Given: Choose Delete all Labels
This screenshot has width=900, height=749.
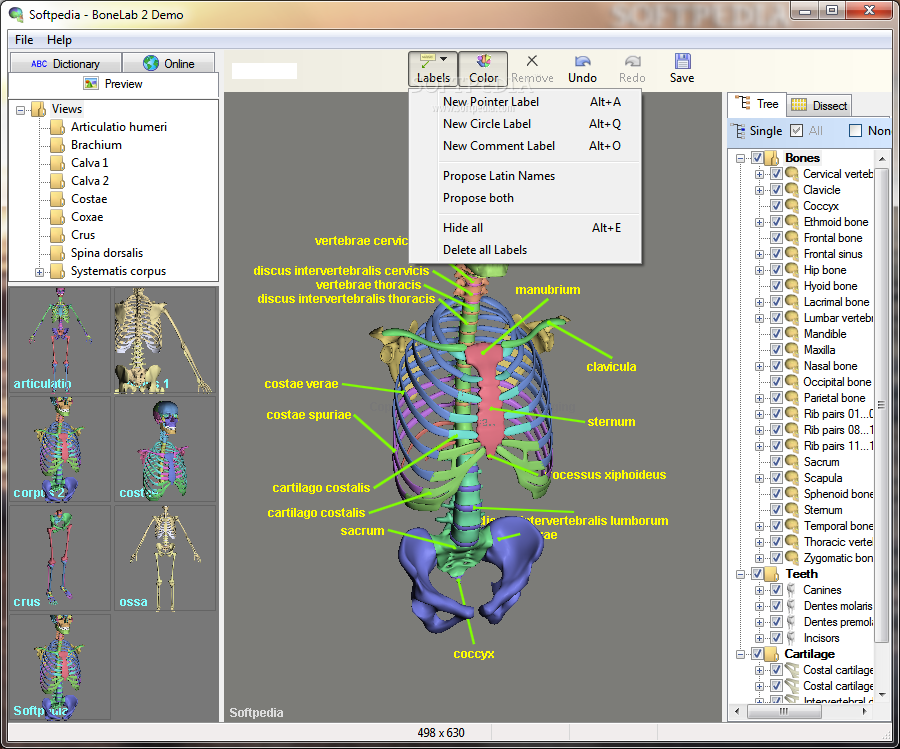Looking at the screenshot, I should (x=525, y=250).
